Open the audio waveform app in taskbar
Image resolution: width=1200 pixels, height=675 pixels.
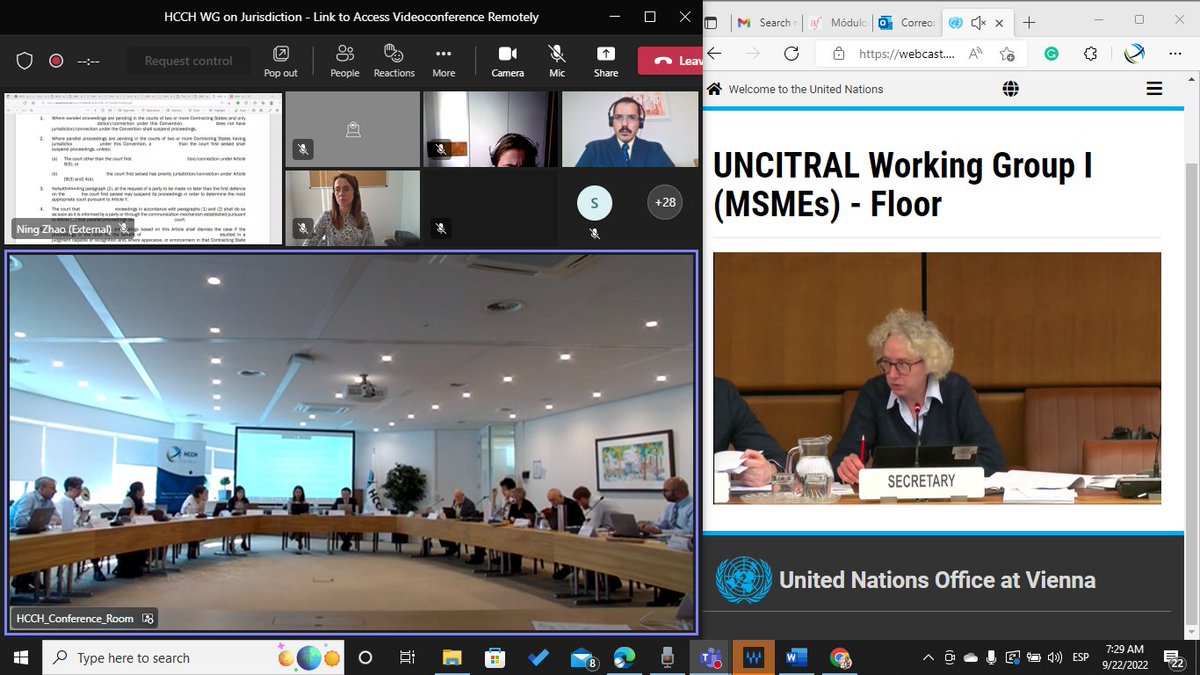[x=753, y=657]
